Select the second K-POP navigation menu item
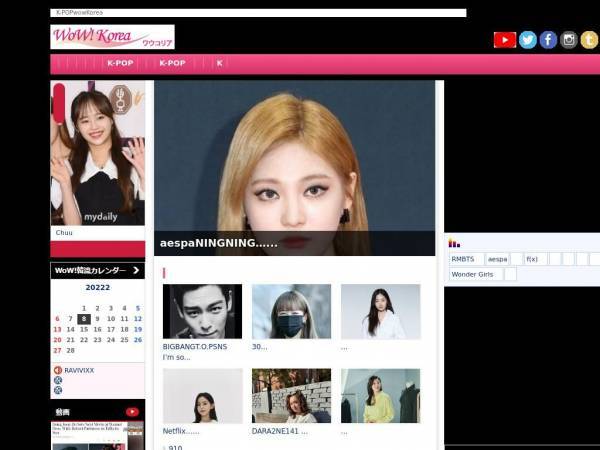Screen dimensions: 600x450 pos(172,63)
